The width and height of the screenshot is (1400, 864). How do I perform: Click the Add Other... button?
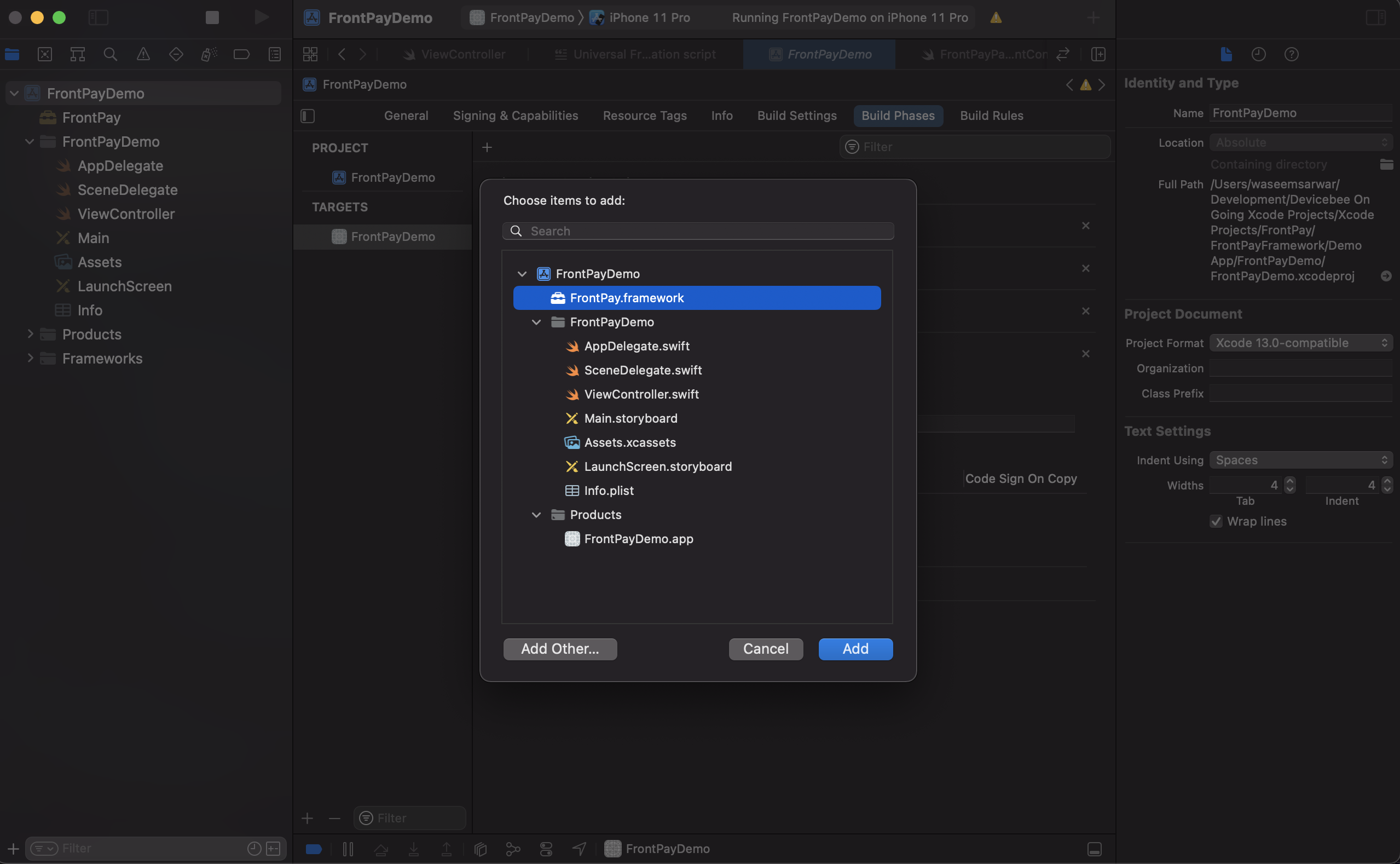tap(559, 649)
